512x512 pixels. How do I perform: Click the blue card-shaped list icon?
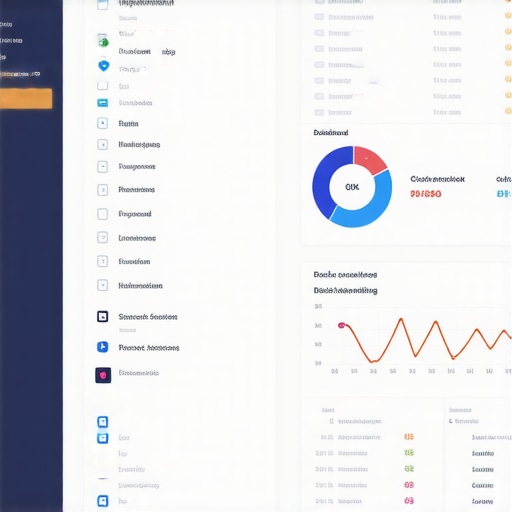click(x=103, y=103)
